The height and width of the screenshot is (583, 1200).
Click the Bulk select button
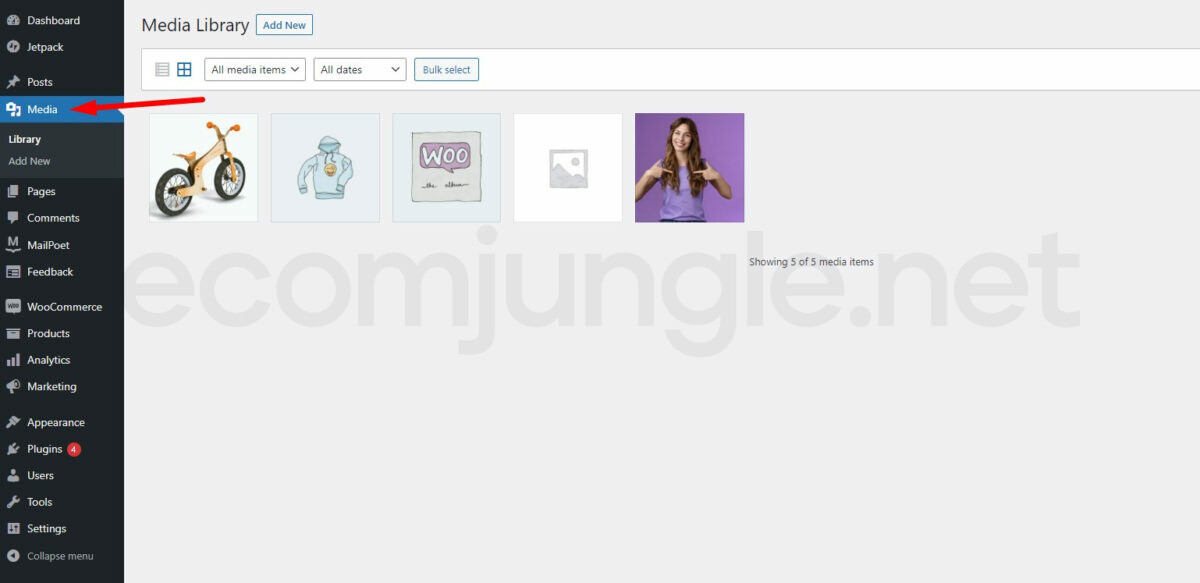point(446,70)
